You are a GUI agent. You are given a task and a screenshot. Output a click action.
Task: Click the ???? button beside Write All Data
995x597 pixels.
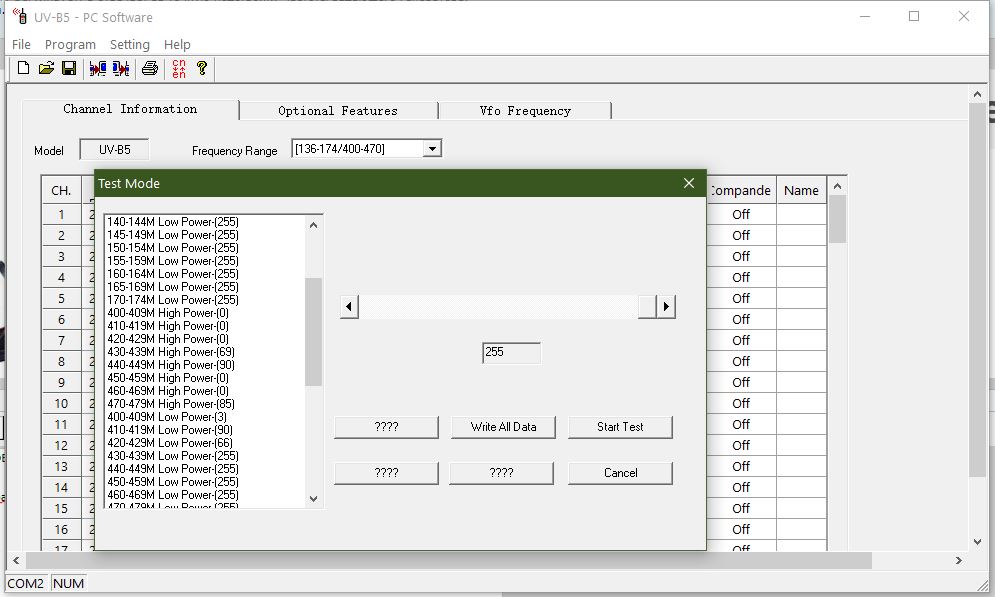pyautogui.click(x=386, y=427)
